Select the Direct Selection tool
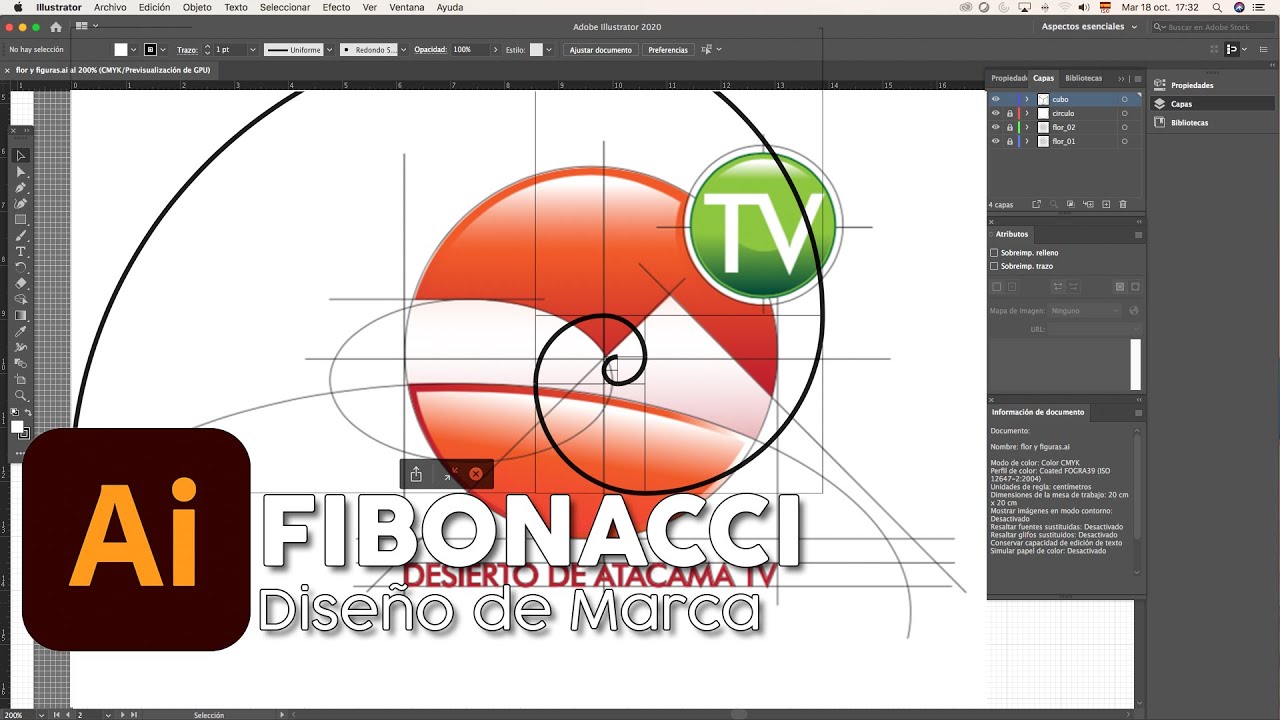Image resolution: width=1280 pixels, height=720 pixels. pyautogui.click(x=21, y=171)
